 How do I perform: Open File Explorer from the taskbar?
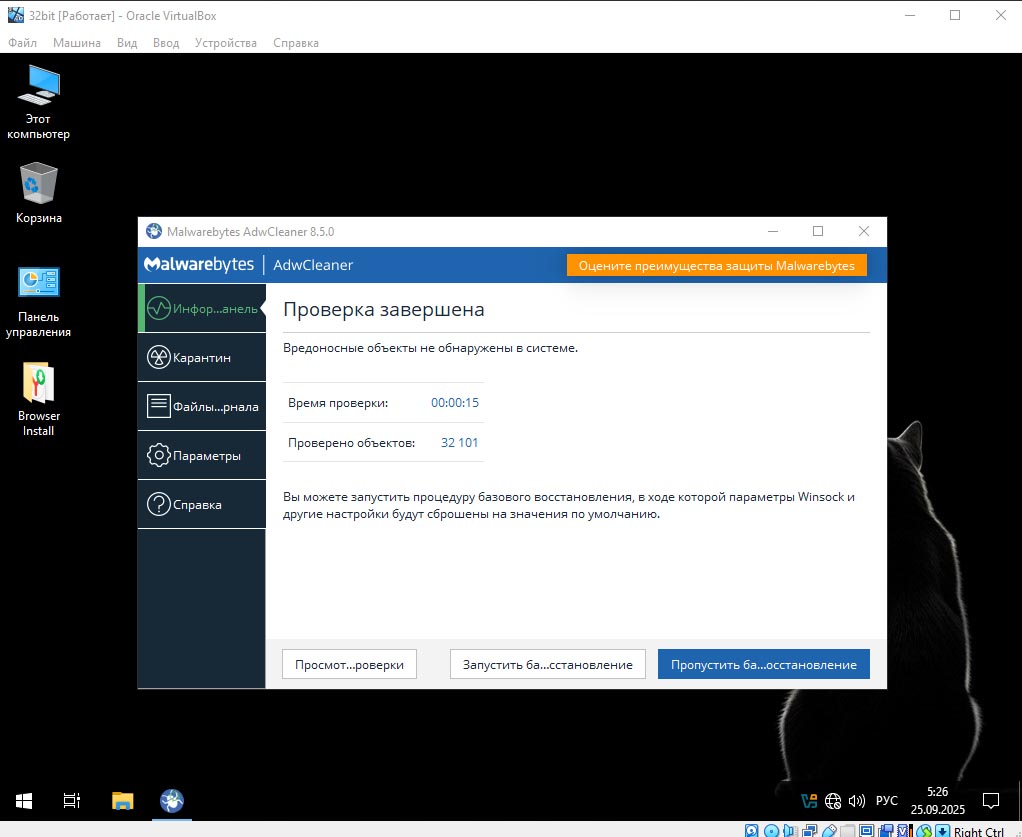(x=123, y=800)
